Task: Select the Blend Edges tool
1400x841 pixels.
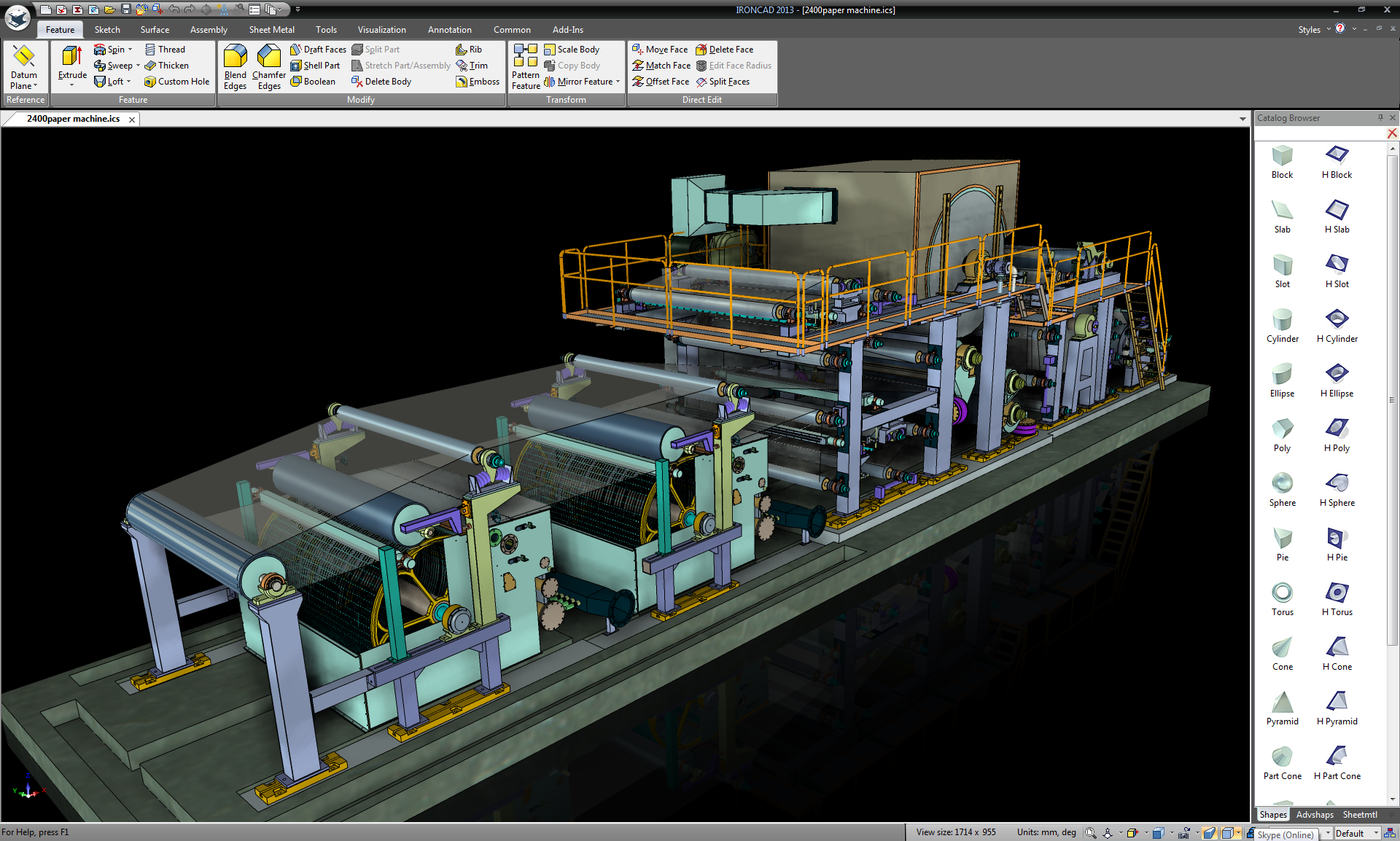Action: (235, 57)
